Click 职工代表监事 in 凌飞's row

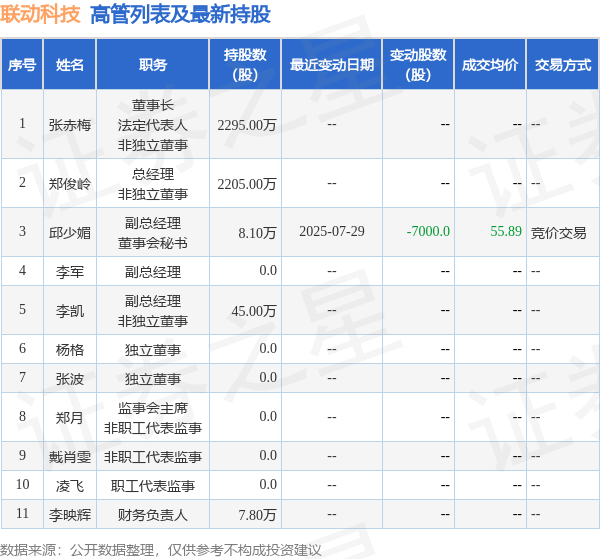(153, 486)
